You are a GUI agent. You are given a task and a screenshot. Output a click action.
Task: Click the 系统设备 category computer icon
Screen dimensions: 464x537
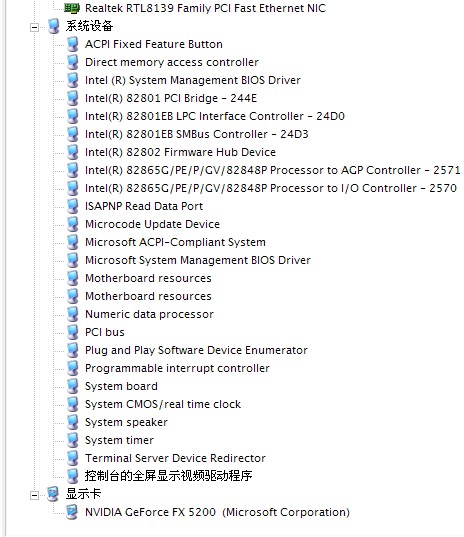tap(53, 26)
